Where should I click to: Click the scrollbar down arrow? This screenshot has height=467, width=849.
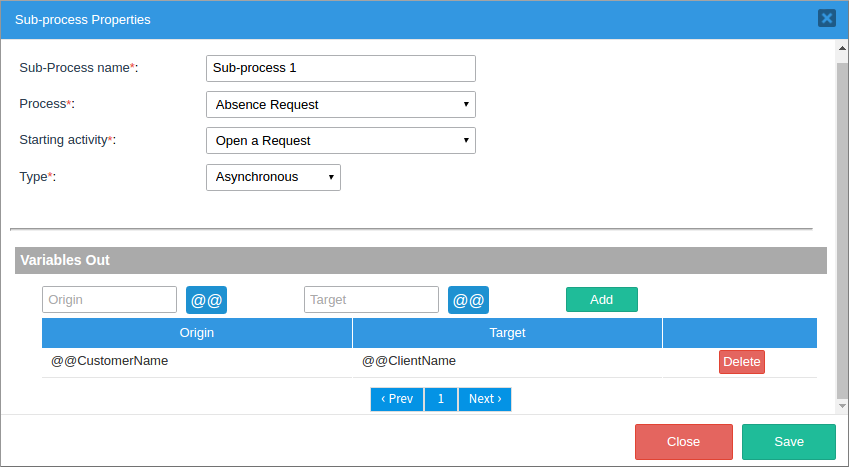click(842, 406)
